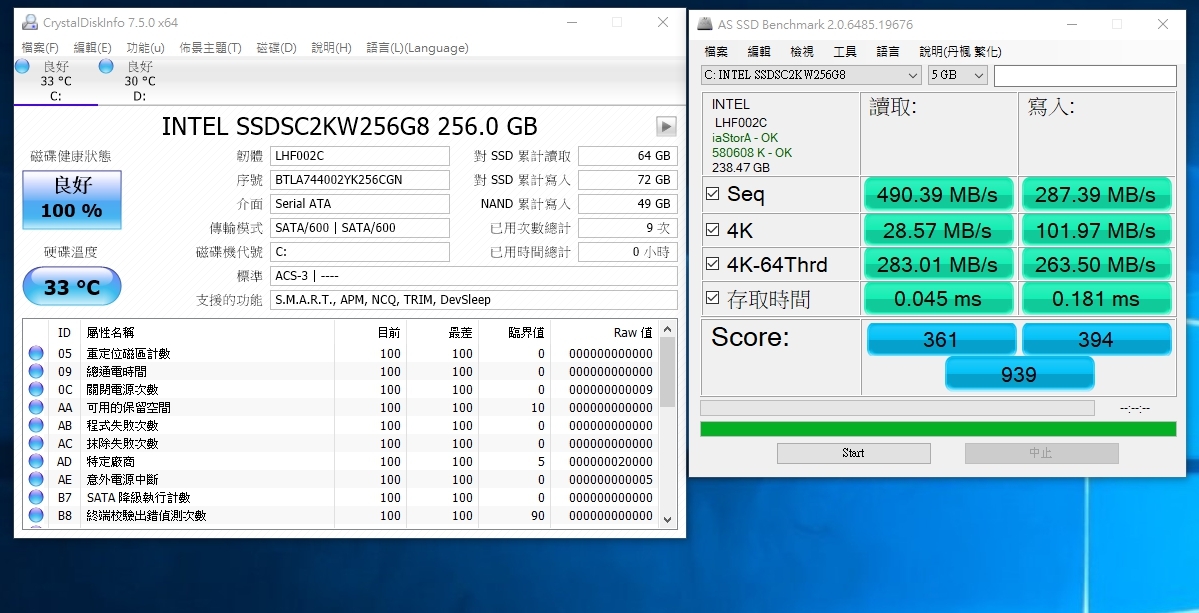Viewport: 1199px width, 613px height.
Task: Click the 33 °C temperature button
Action: 72,287
